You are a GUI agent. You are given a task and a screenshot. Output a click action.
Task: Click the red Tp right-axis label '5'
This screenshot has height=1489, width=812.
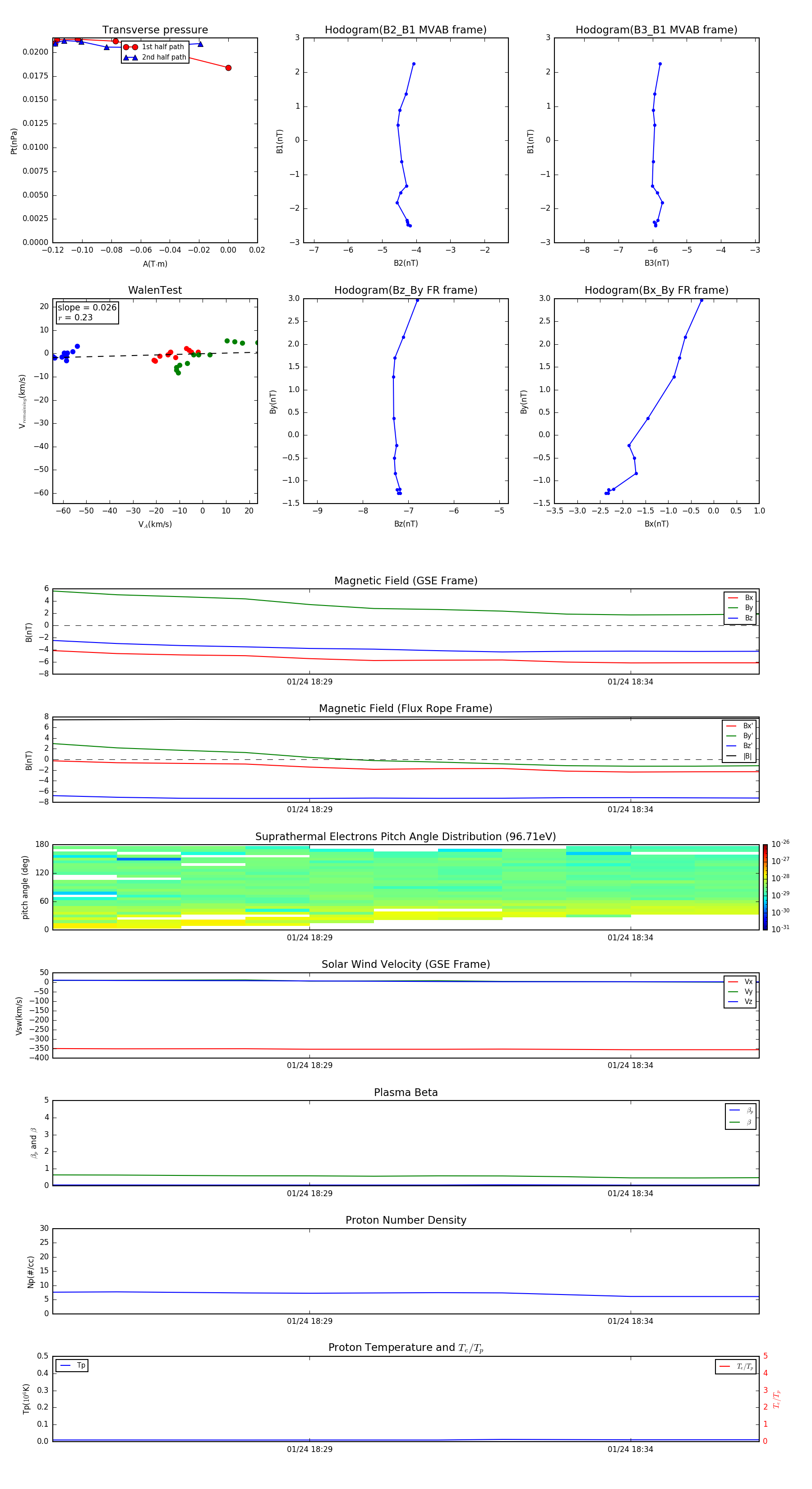pos(765,1356)
